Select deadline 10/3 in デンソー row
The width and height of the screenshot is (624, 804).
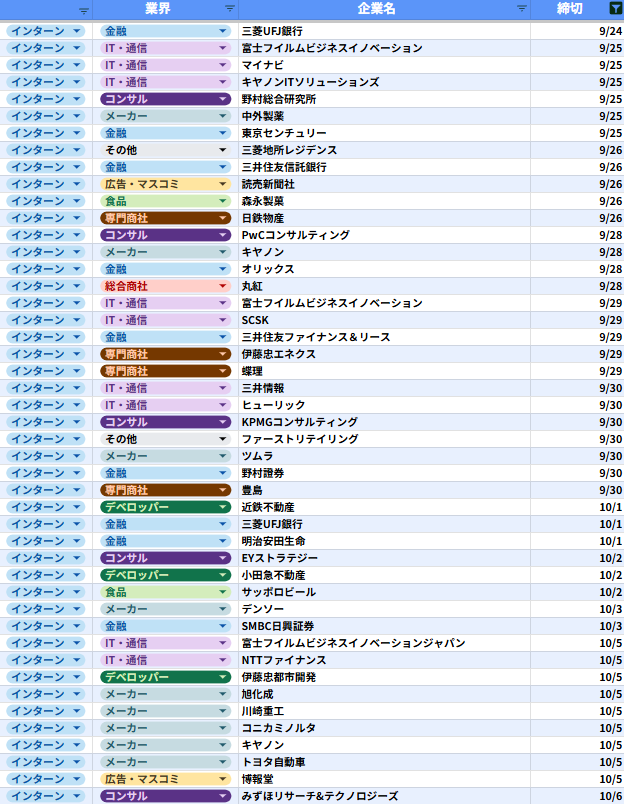(x=577, y=609)
